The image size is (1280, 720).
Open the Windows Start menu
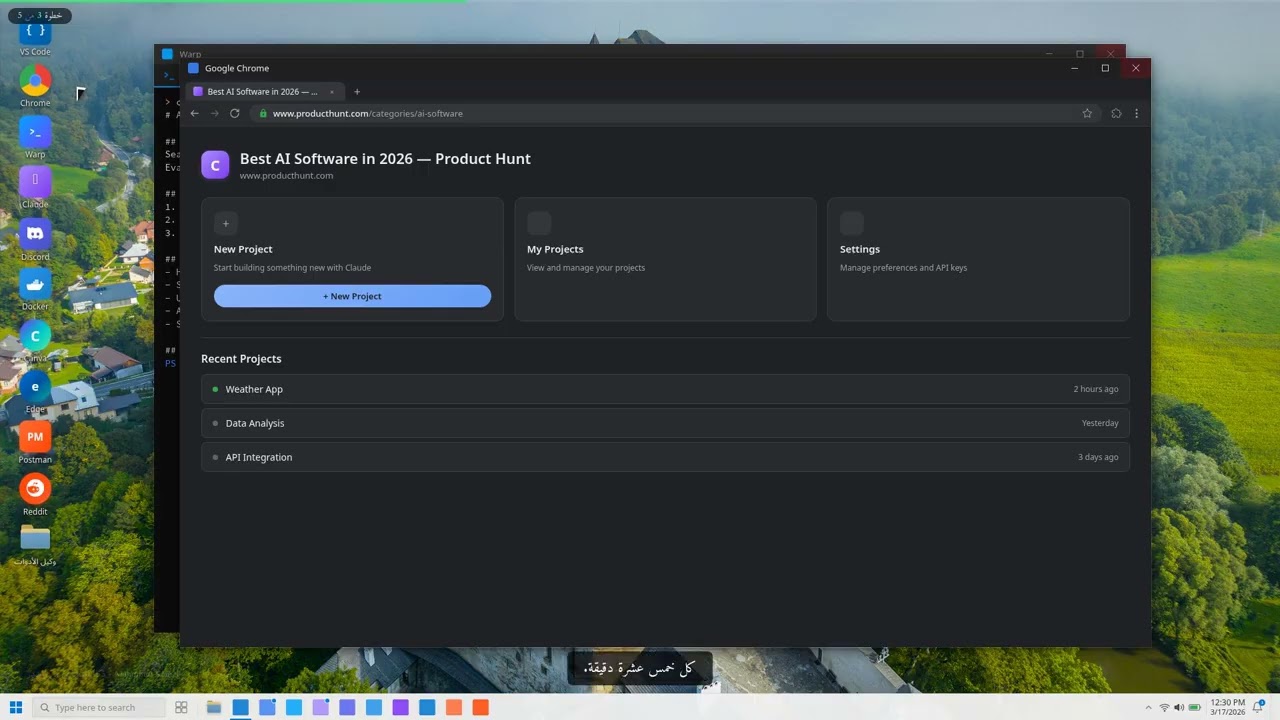[x=16, y=707]
